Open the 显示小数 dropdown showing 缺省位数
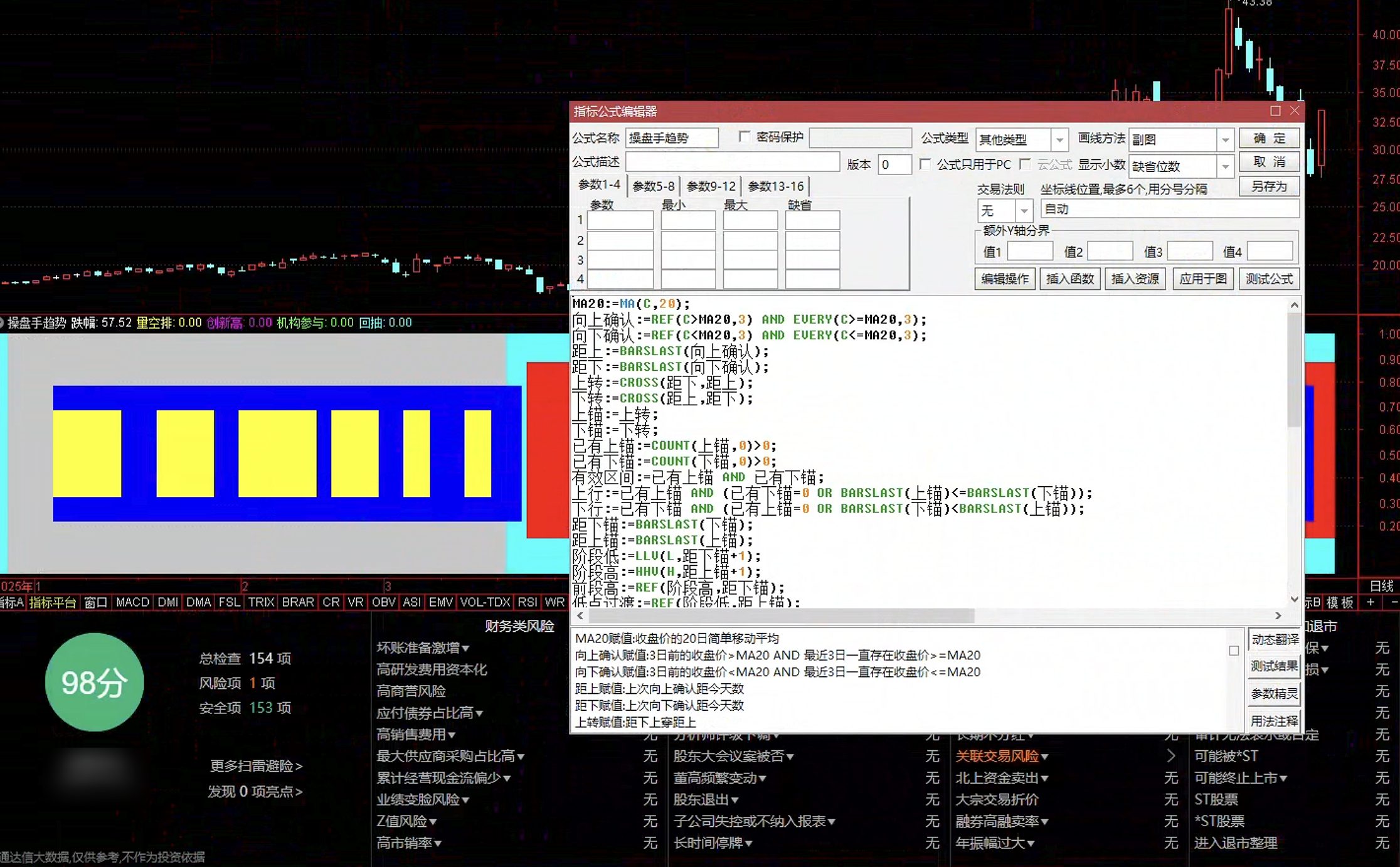This screenshot has height=867, width=1400. [x=1225, y=166]
